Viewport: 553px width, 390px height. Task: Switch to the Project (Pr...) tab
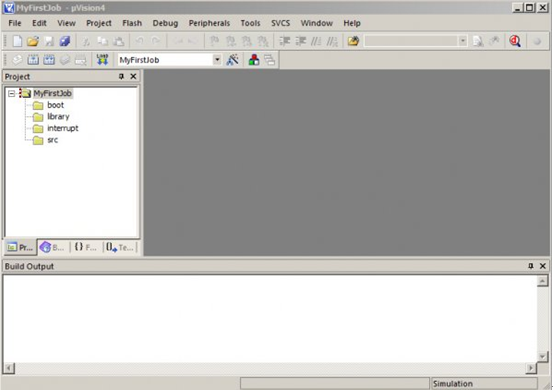(x=20, y=247)
